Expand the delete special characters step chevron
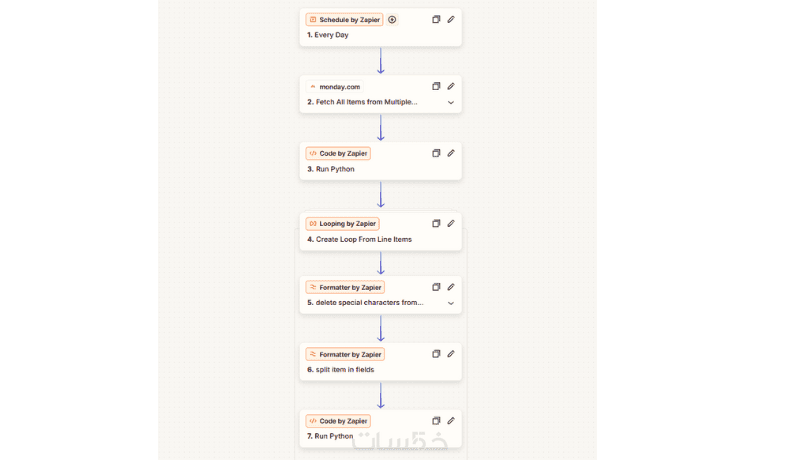The image size is (800, 460). point(451,303)
